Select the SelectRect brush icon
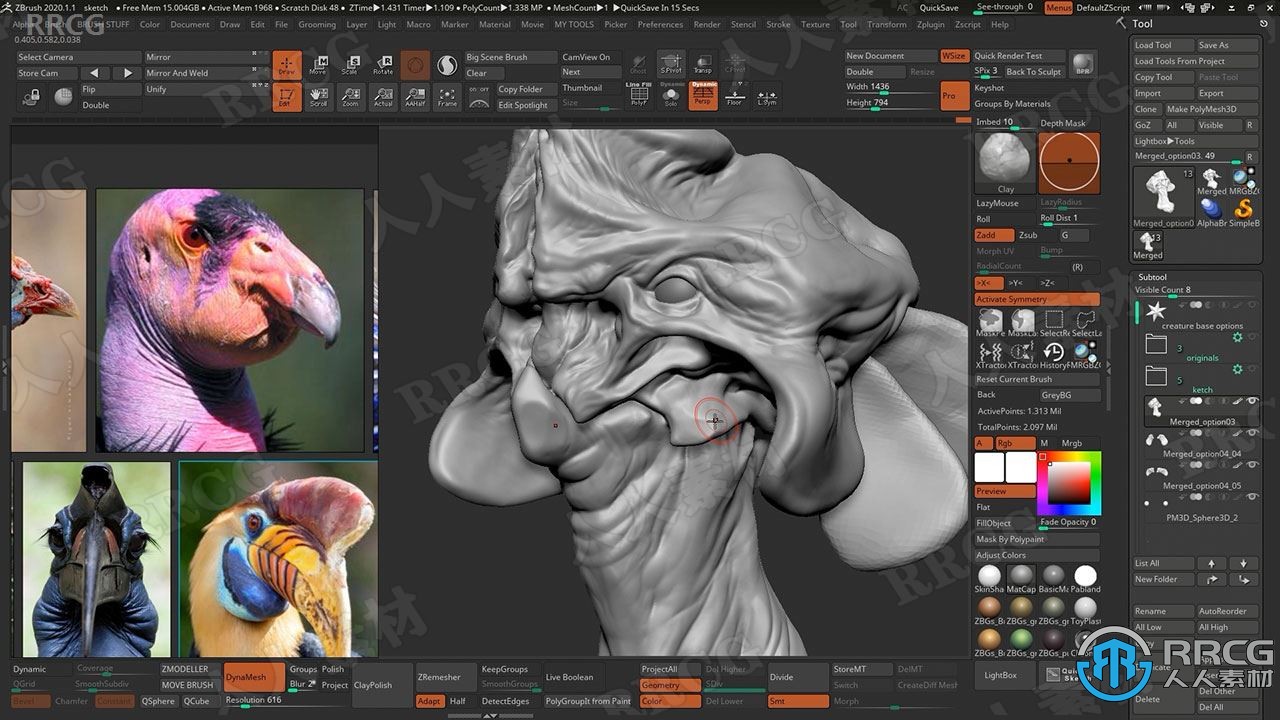This screenshot has height=720, width=1280. (1053, 322)
